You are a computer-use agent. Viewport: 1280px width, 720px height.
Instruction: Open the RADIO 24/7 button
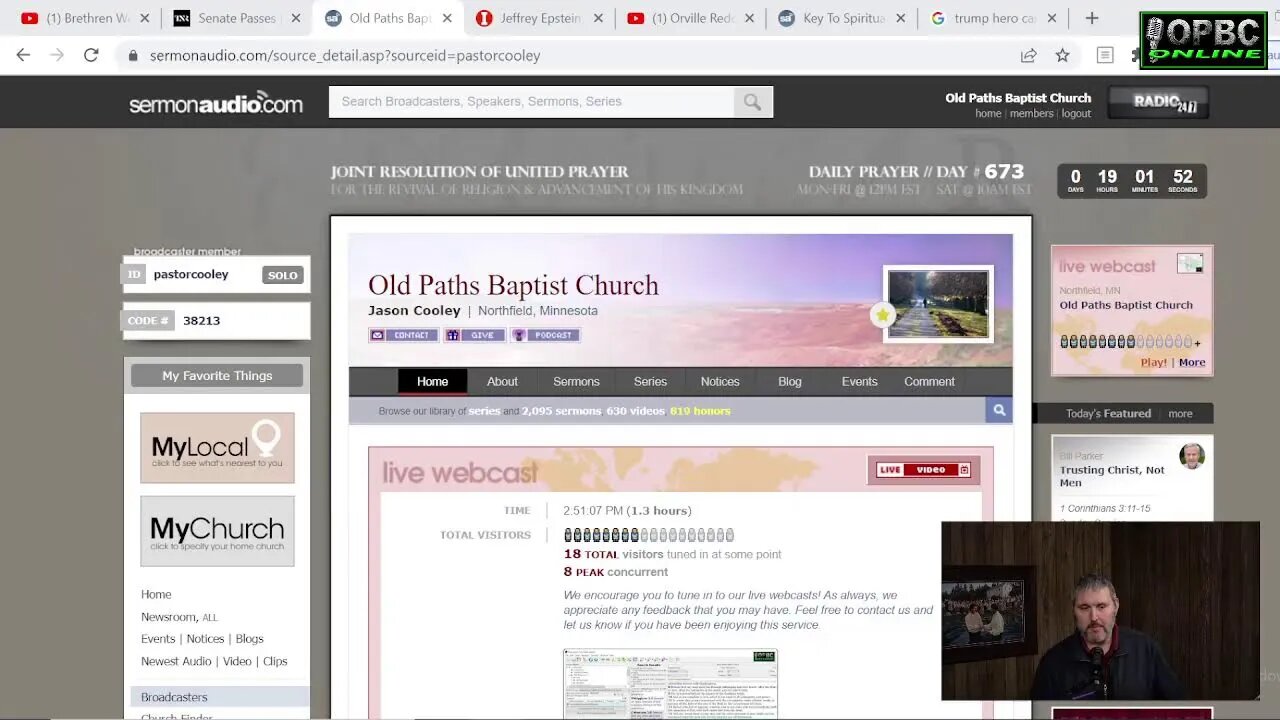point(1158,101)
